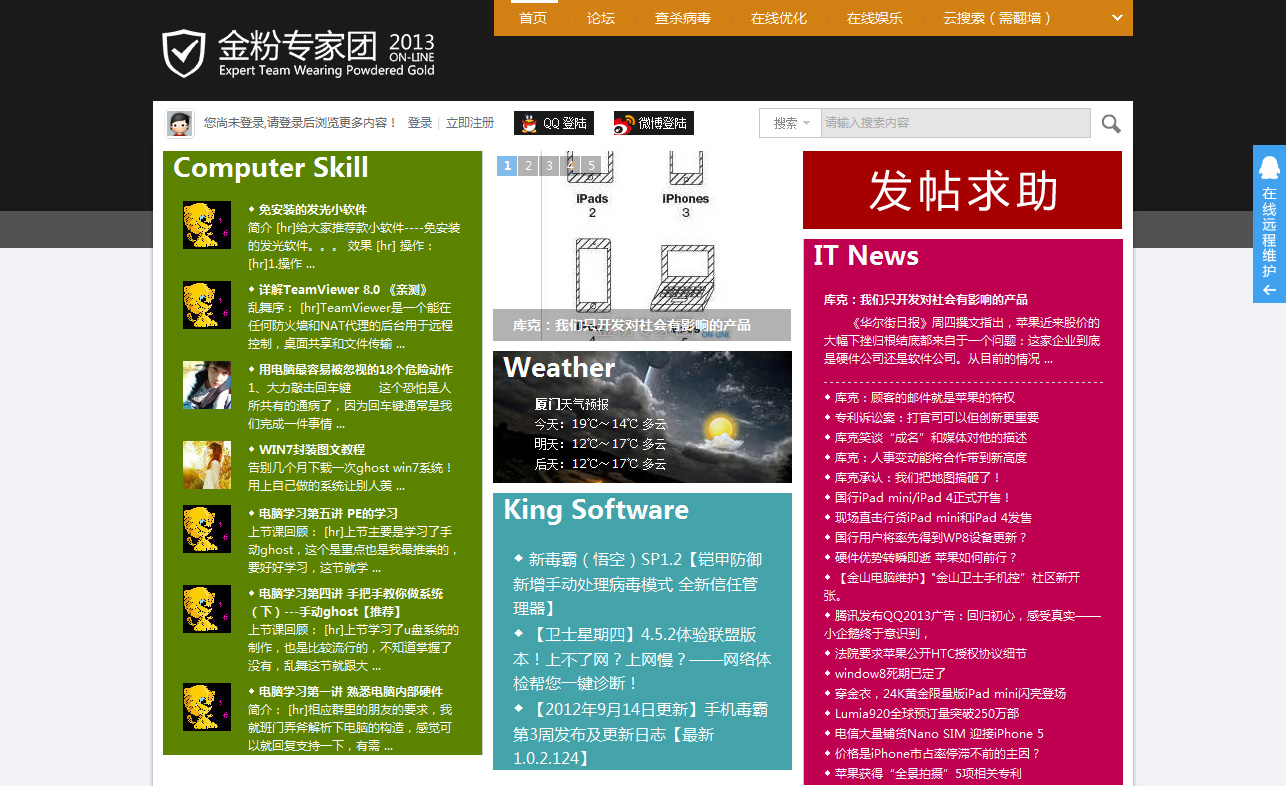Click the 立即注册 link
This screenshot has width=1286, height=786.
coord(470,123)
